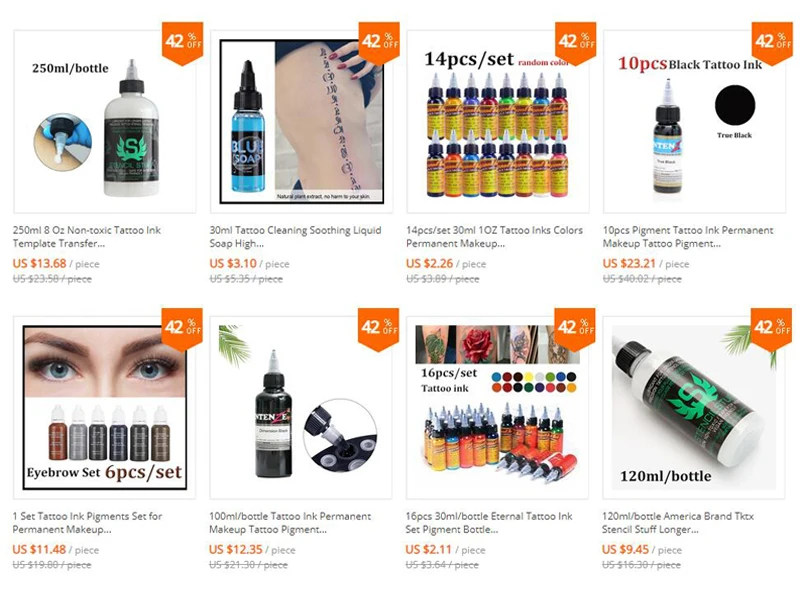
Task: Click the US $2.11 price of 16pcs set
Action: 429,549
